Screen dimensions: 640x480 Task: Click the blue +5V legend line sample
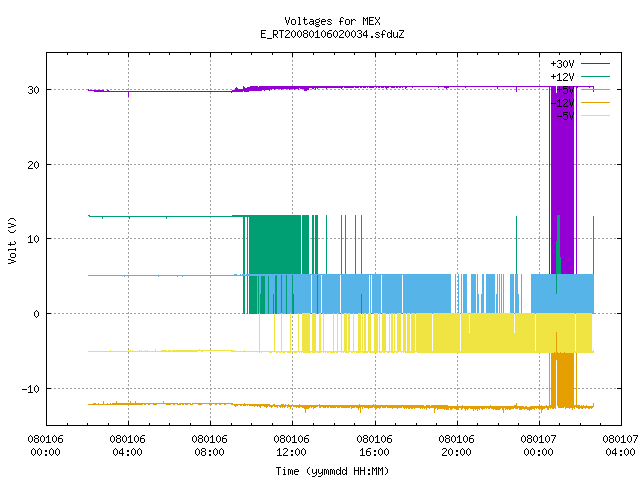pos(595,89)
